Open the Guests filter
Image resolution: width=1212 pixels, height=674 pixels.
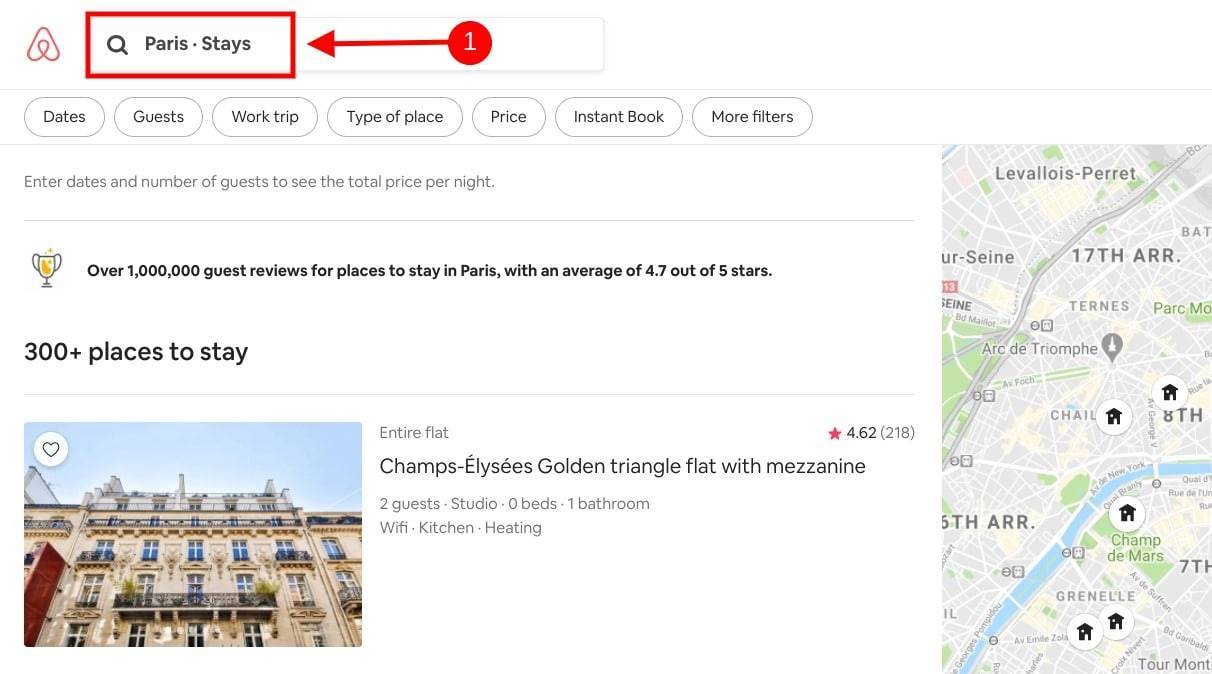[x=158, y=116]
